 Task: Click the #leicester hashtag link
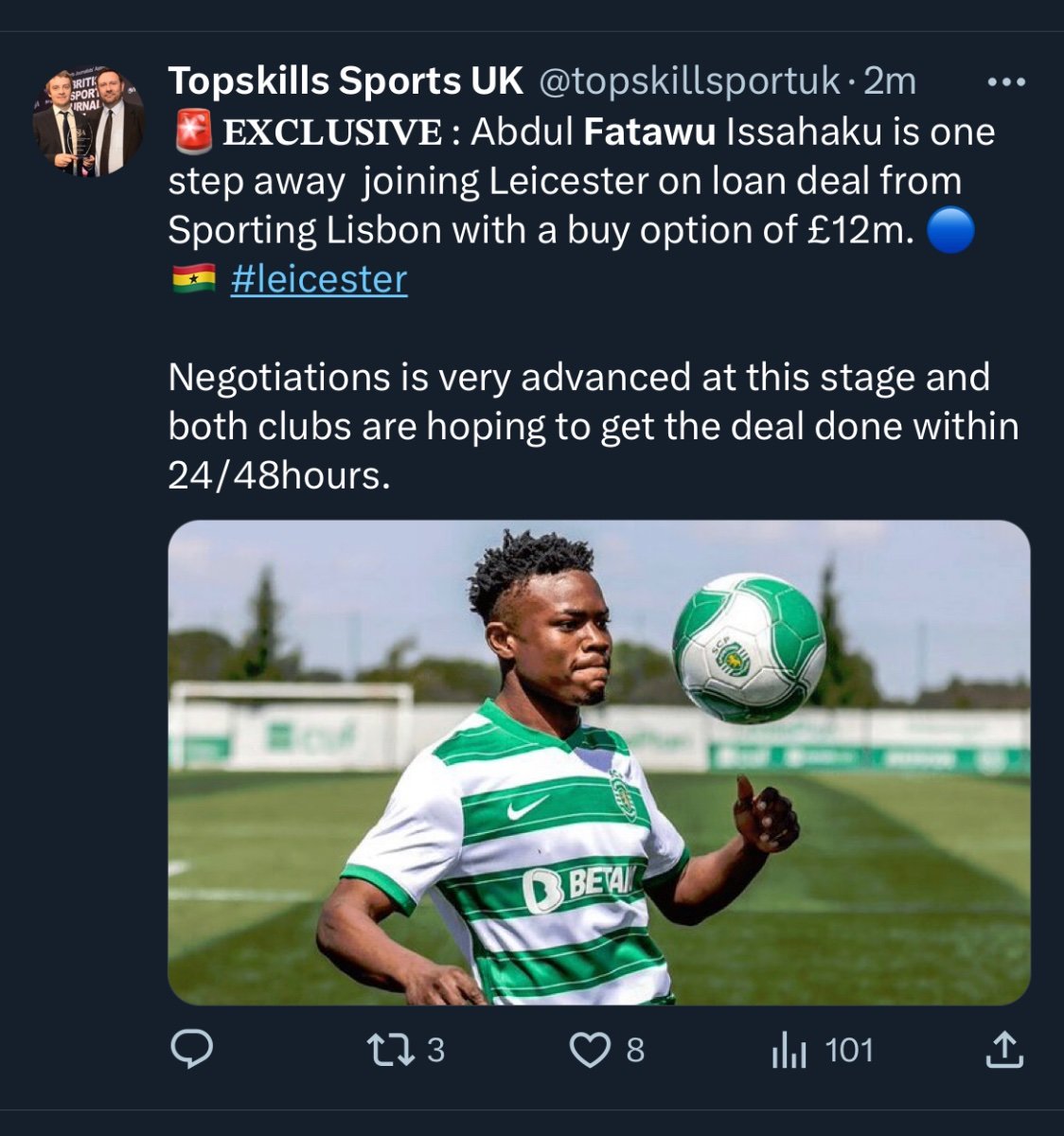point(319,279)
